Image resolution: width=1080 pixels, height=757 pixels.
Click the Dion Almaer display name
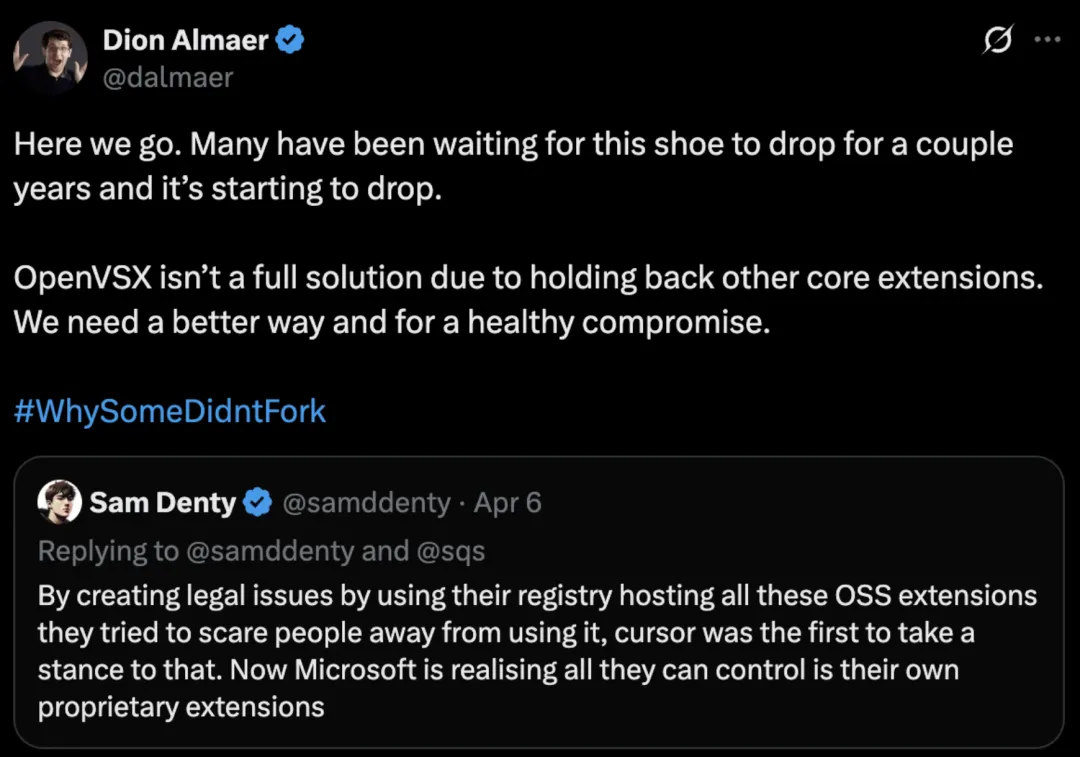[x=185, y=40]
